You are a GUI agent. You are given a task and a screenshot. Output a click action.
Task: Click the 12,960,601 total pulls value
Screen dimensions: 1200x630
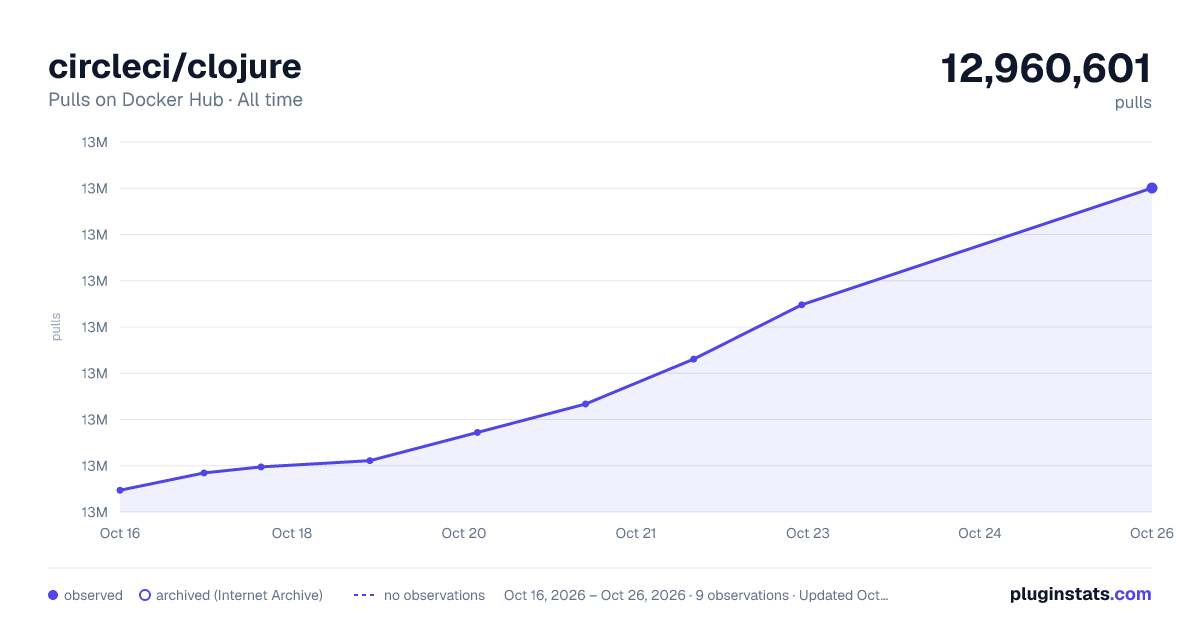[x=1046, y=69]
